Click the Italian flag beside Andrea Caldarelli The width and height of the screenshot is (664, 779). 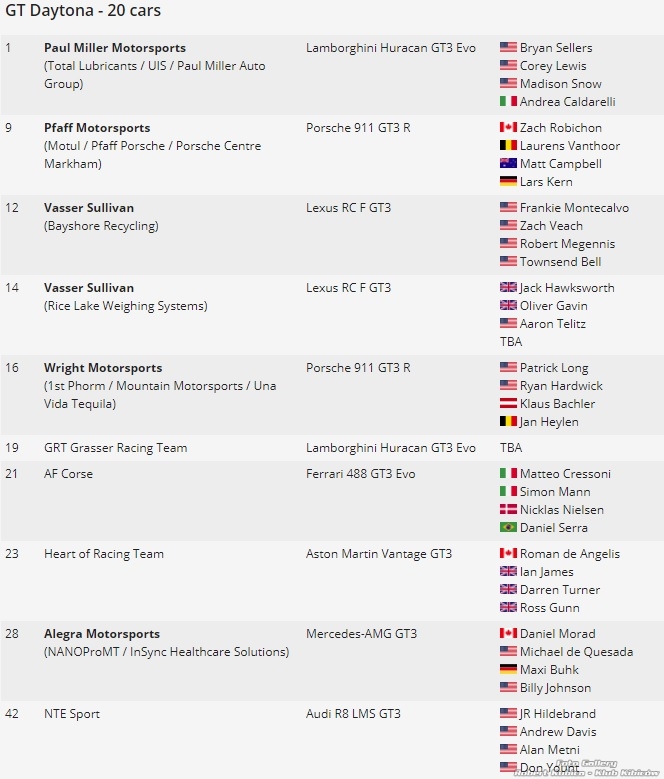pyautogui.click(x=508, y=102)
